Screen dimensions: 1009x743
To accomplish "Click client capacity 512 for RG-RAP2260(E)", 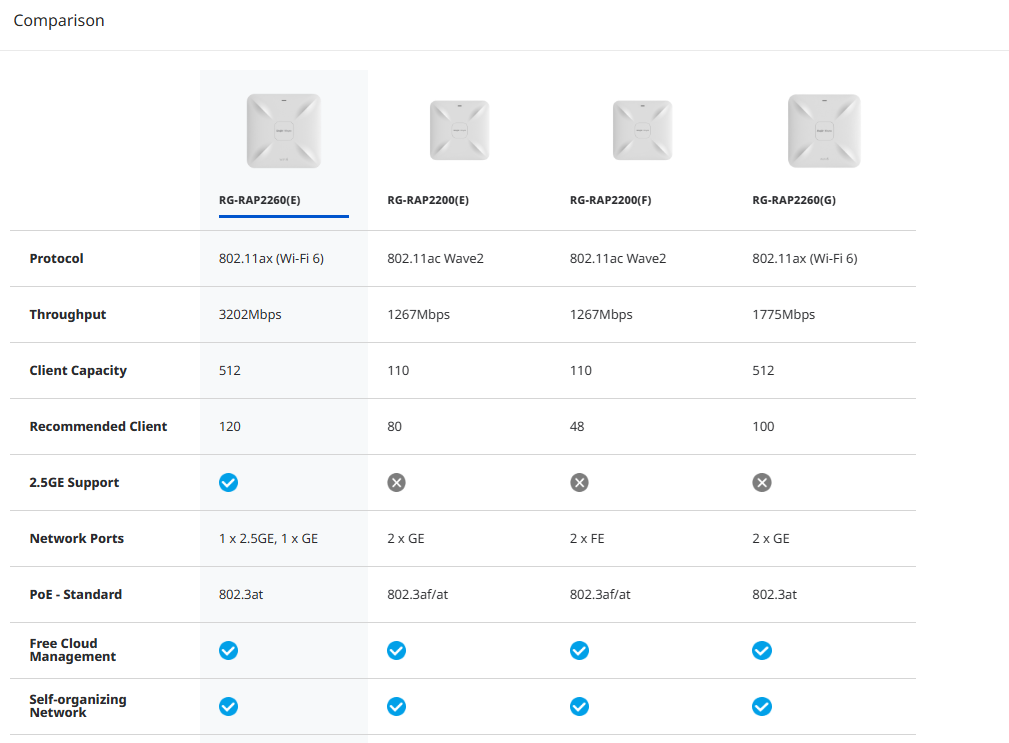I will [229, 371].
